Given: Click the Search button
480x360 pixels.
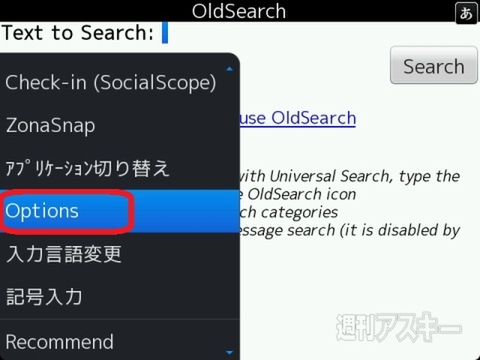Looking at the screenshot, I should point(434,65).
